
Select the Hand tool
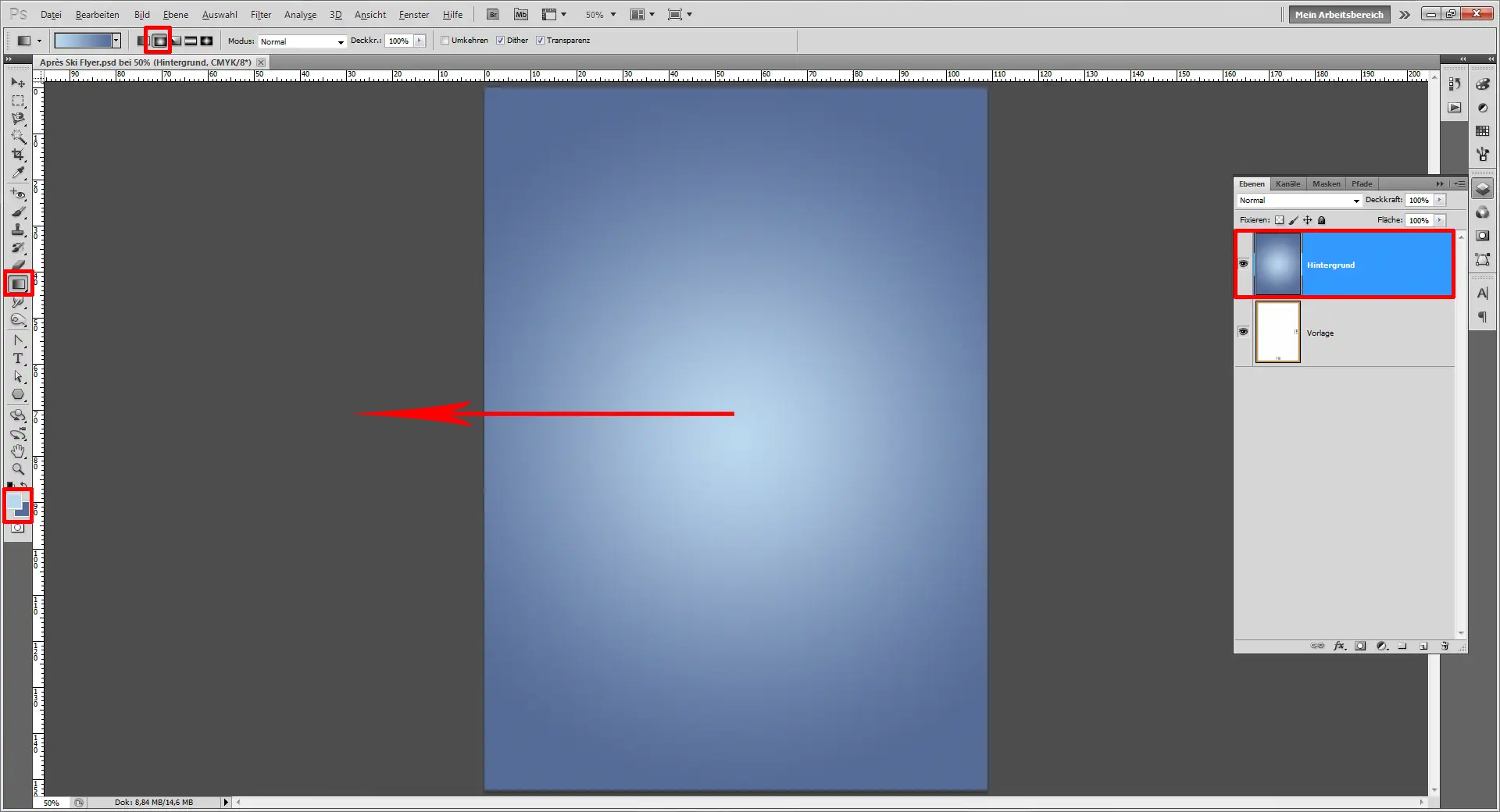click(x=18, y=451)
